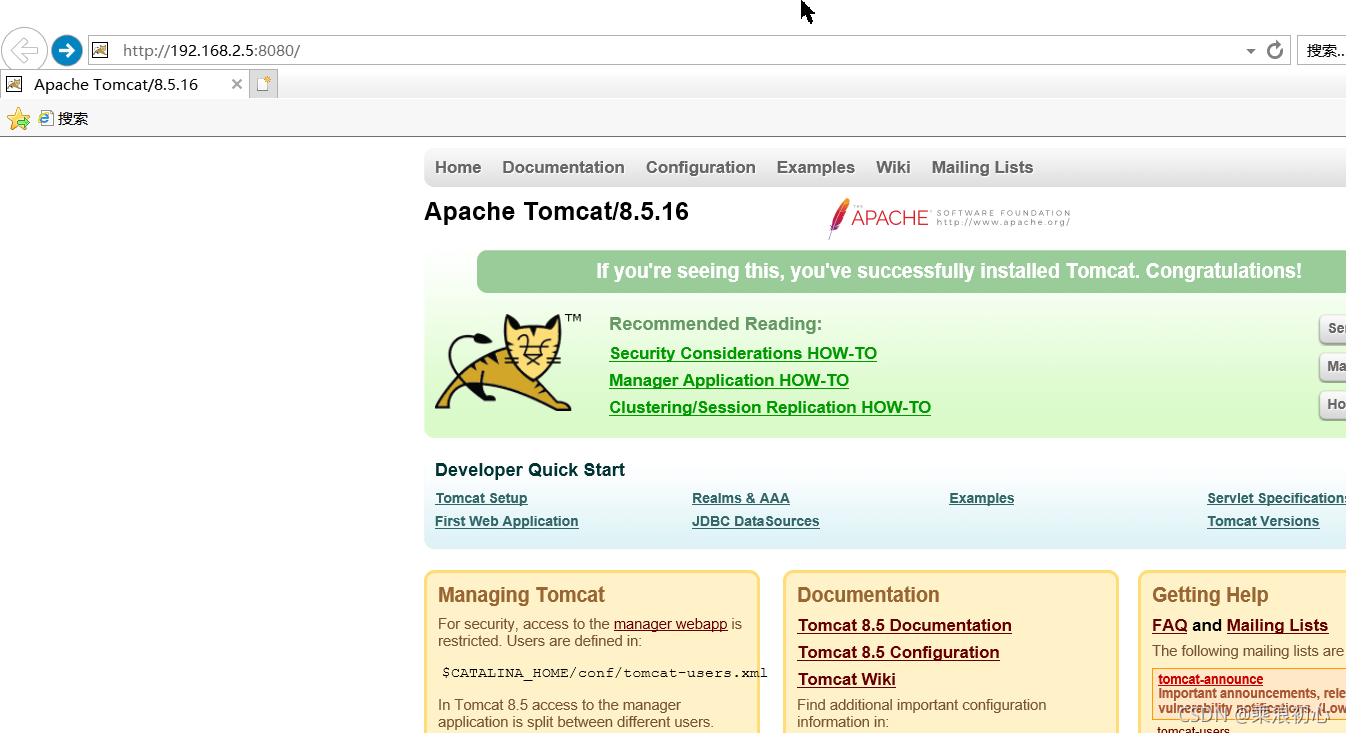Open Tomcat 8.5 Documentation link
This screenshot has height=733, width=1346.
[x=904, y=625]
